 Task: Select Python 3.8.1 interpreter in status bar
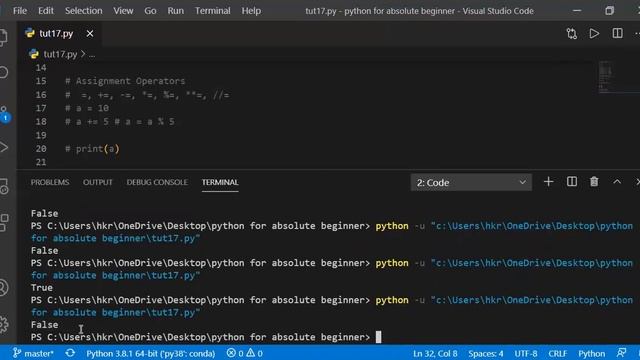[150, 353]
